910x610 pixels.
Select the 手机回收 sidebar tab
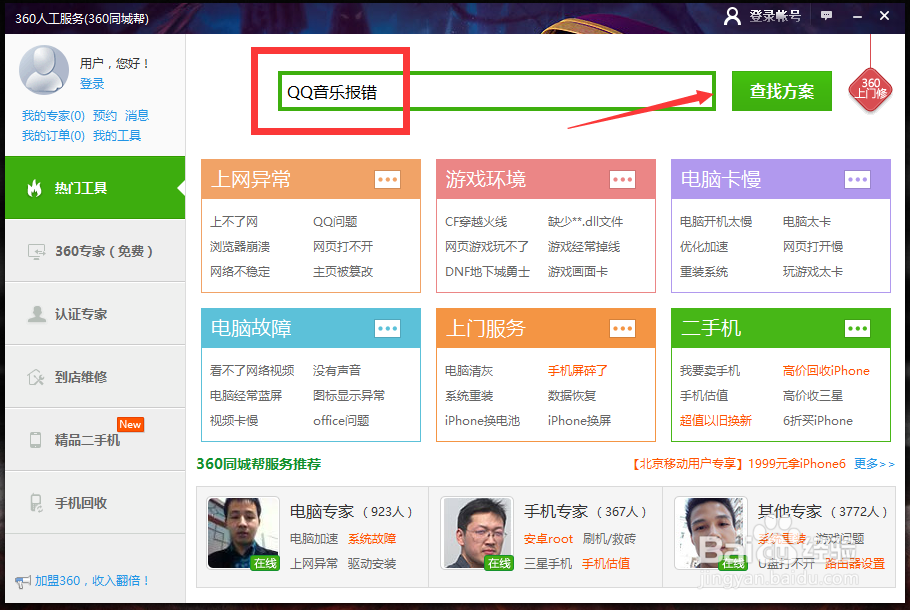click(95, 503)
